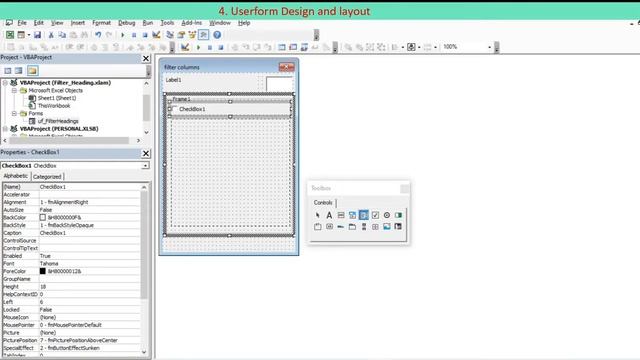Expand VBAProject (PERSONAL.XLSB) node
Viewport: 640px width, 360px height.
click(5, 129)
